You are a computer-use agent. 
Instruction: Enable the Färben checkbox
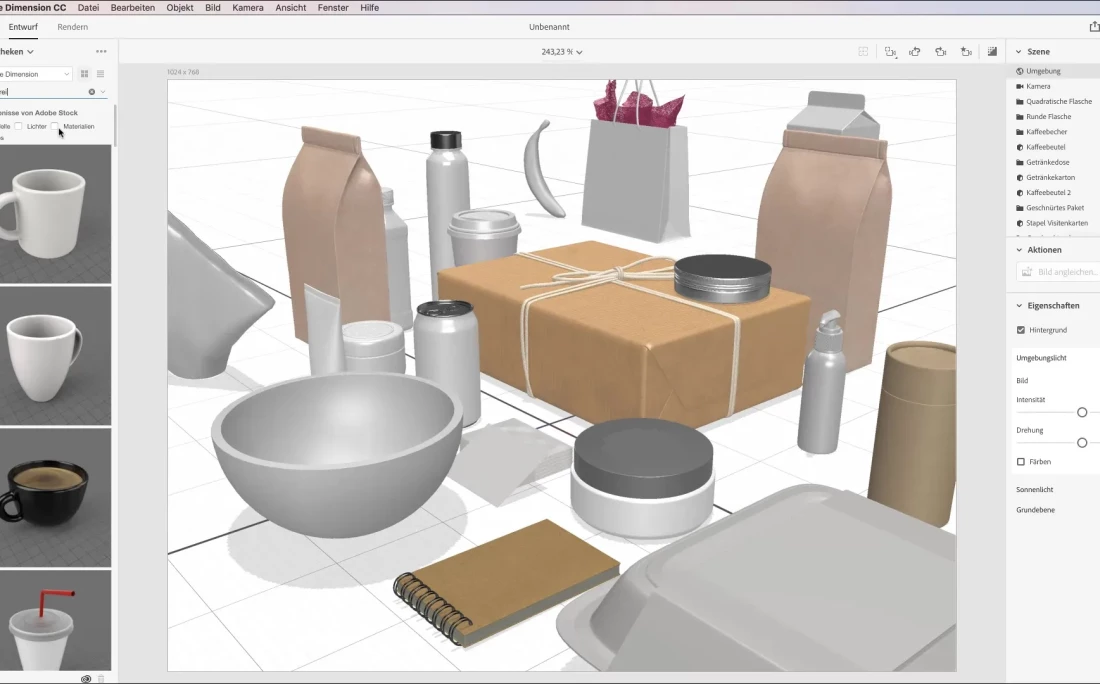click(1021, 462)
